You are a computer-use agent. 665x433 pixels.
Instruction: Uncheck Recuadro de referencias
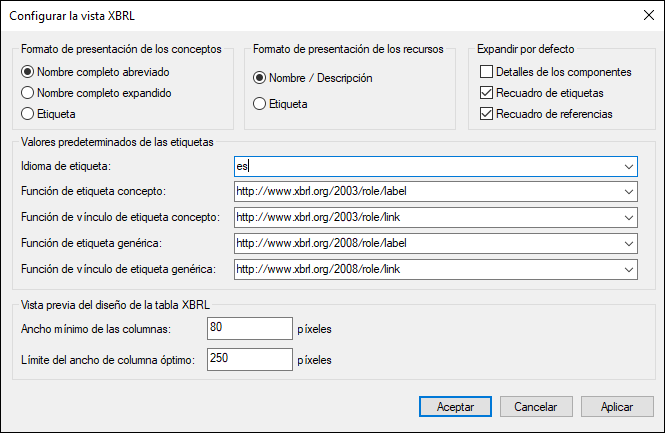tap(487, 114)
